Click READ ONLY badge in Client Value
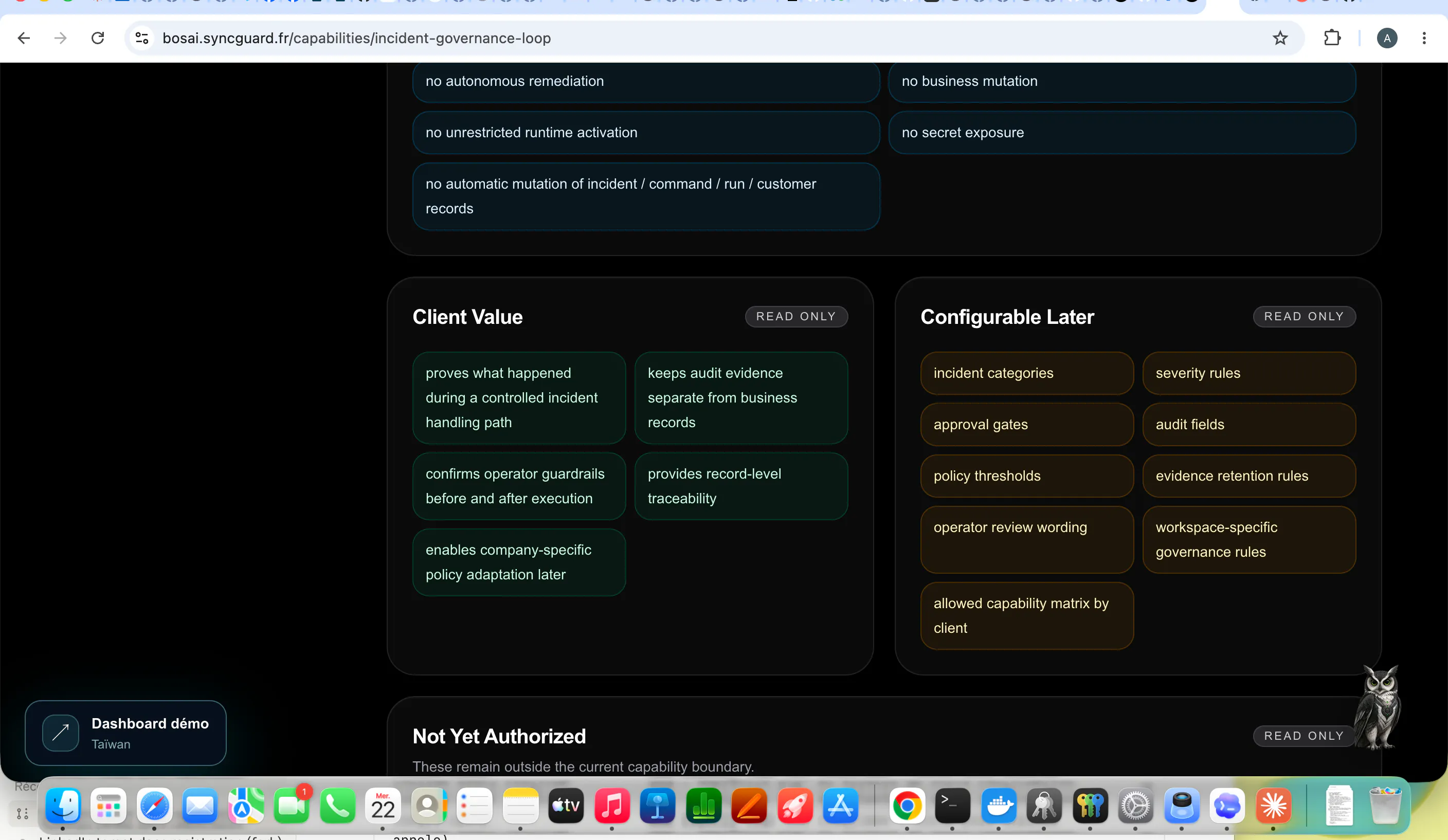 click(x=796, y=317)
